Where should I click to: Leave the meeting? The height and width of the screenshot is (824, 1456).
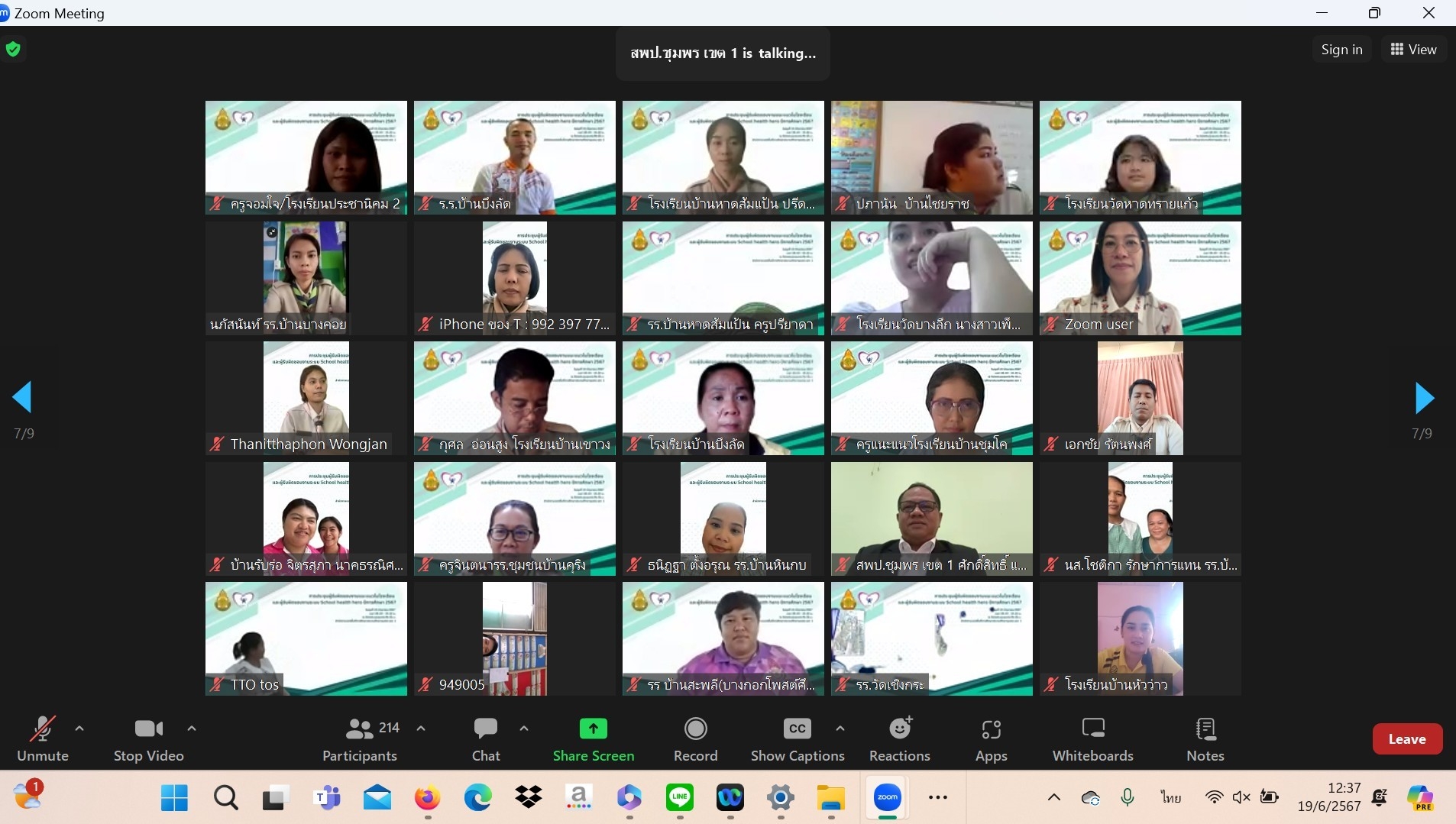coord(1406,739)
